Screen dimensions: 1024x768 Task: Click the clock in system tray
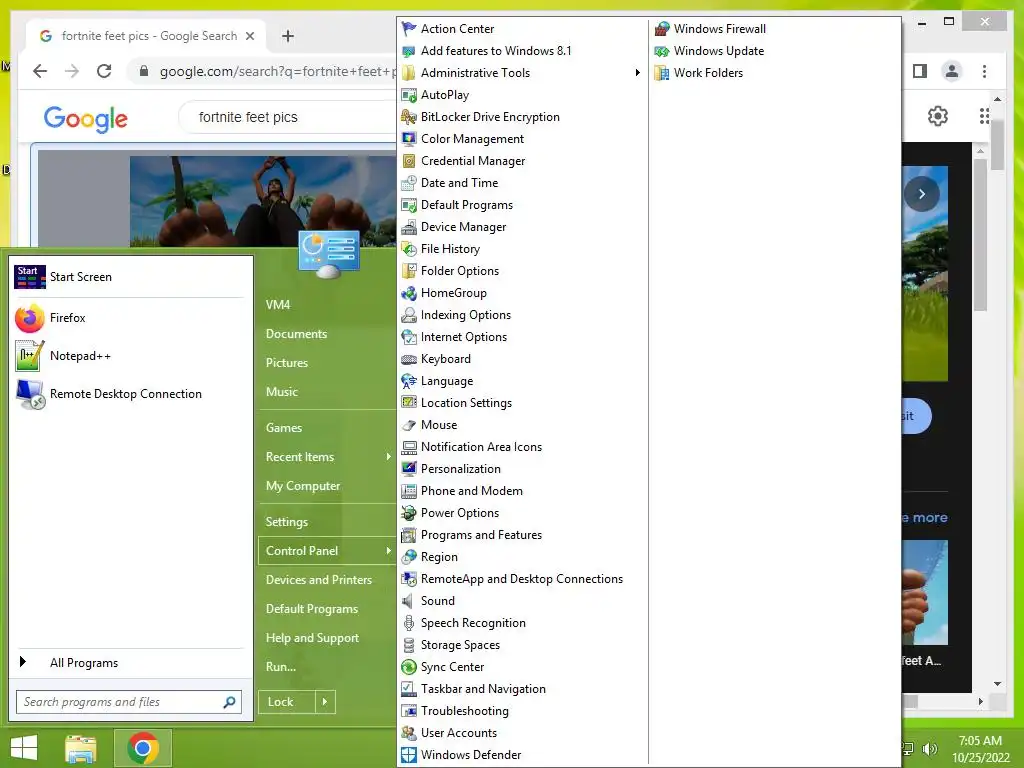(980, 749)
